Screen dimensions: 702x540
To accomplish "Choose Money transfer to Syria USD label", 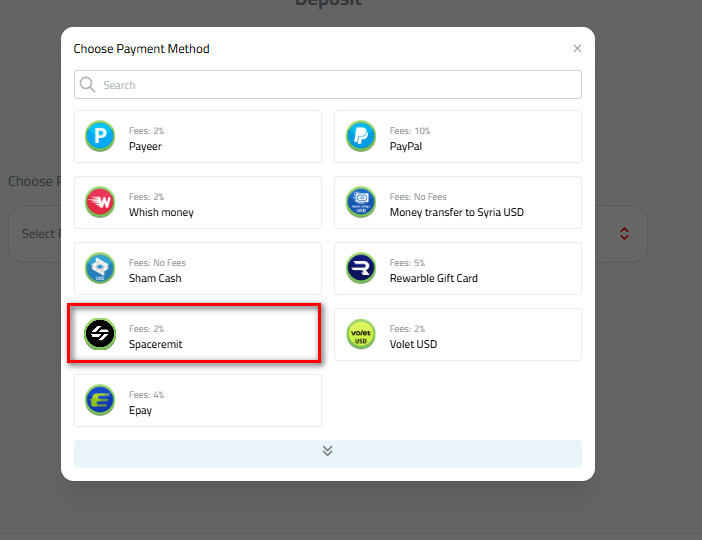I will 457,212.
